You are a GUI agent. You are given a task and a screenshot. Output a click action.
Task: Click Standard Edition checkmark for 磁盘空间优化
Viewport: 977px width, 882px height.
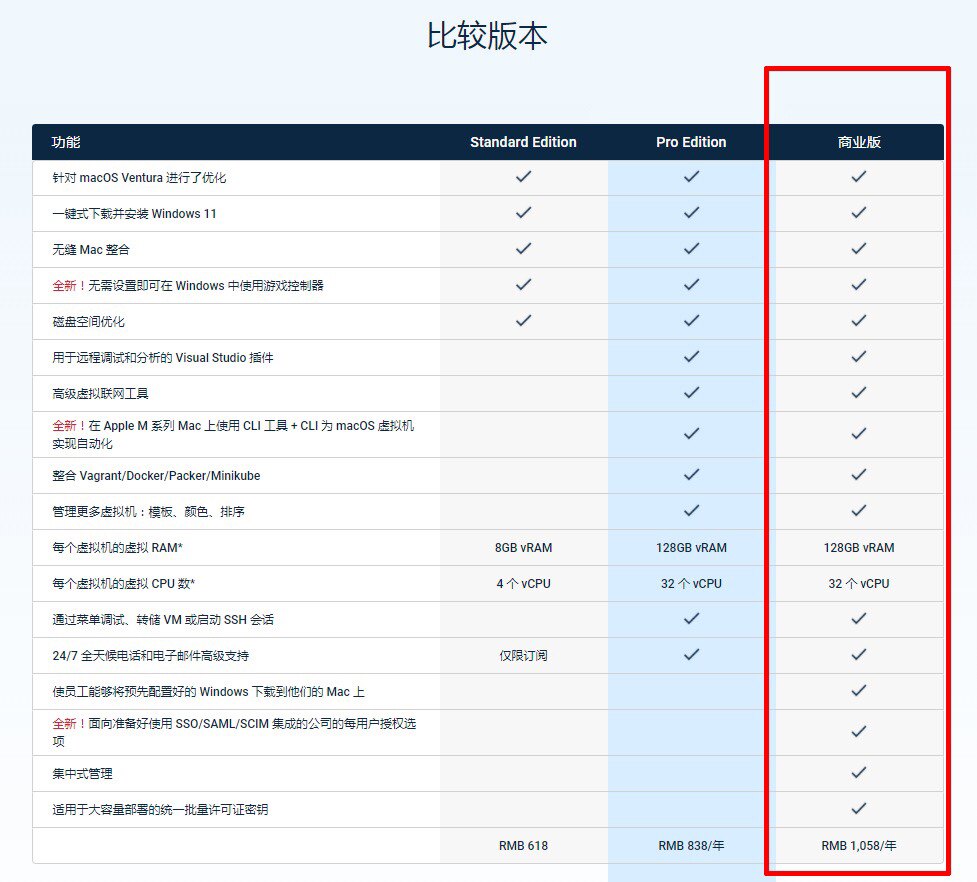523,321
